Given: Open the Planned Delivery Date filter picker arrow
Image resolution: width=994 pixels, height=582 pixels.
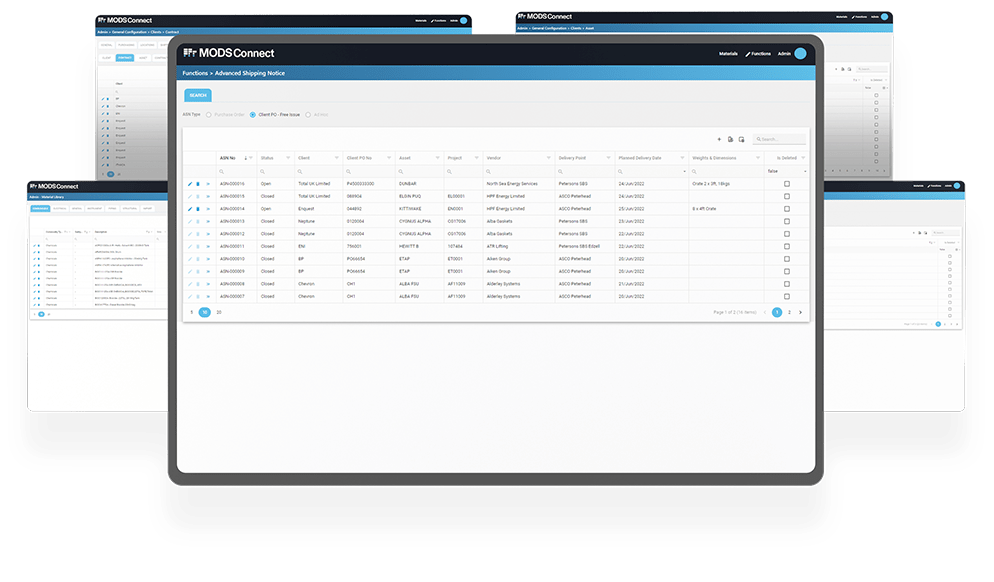Looking at the screenshot, I should pos(684,171).
